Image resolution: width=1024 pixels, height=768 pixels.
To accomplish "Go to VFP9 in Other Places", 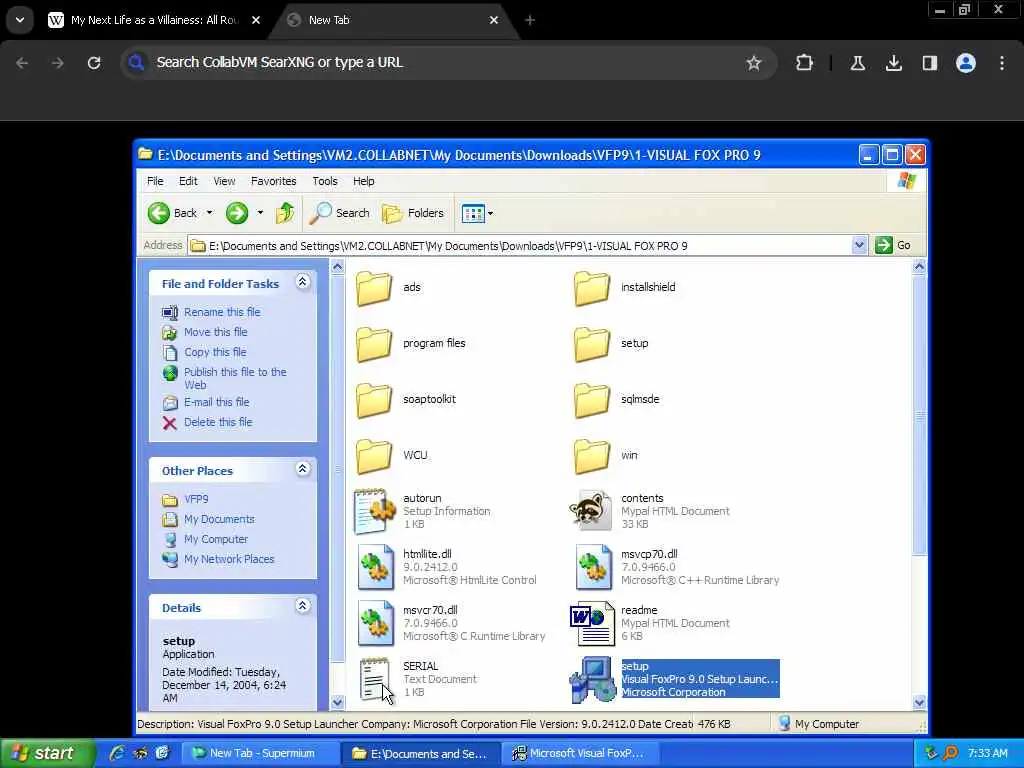I will tap(196, 499).
